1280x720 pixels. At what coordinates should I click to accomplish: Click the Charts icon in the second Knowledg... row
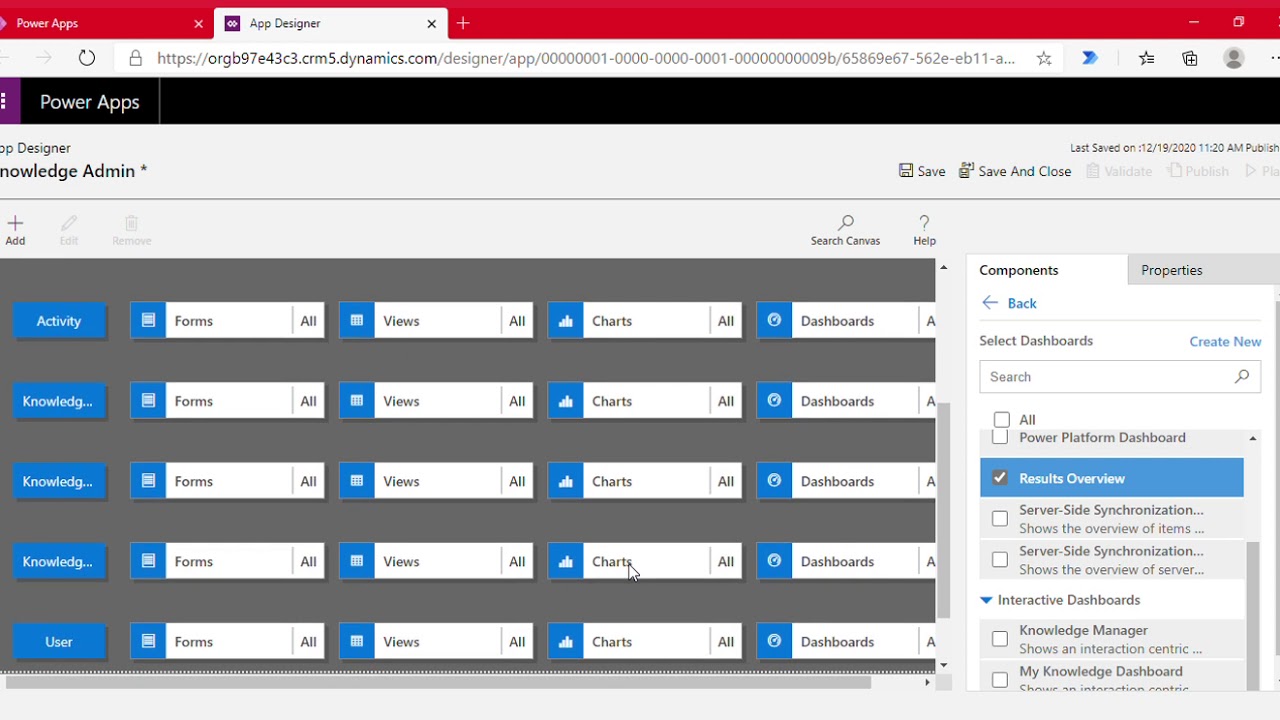(566, 481)
